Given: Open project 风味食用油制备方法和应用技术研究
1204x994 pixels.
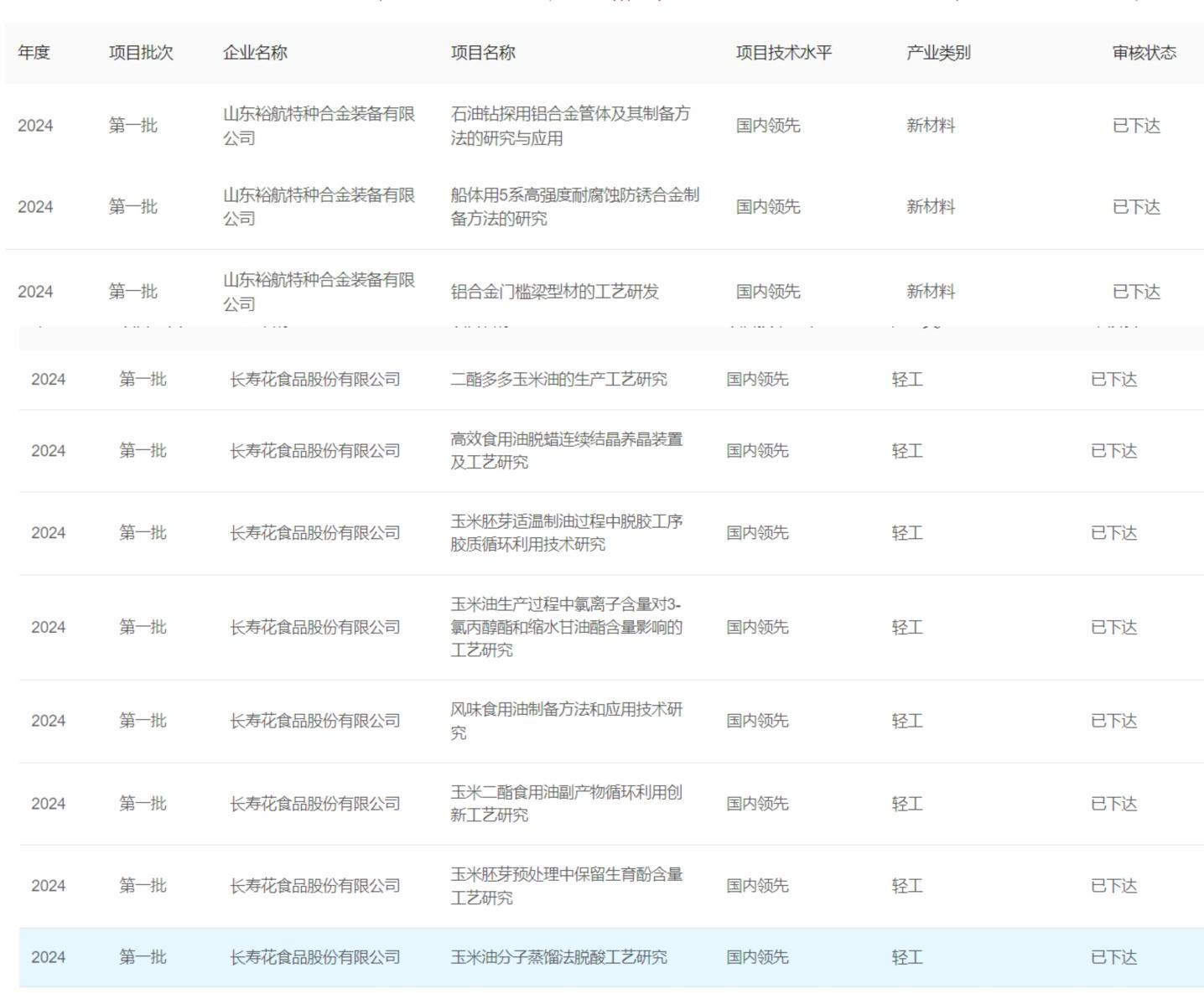Looking at the screenshot, I should 566,721.
